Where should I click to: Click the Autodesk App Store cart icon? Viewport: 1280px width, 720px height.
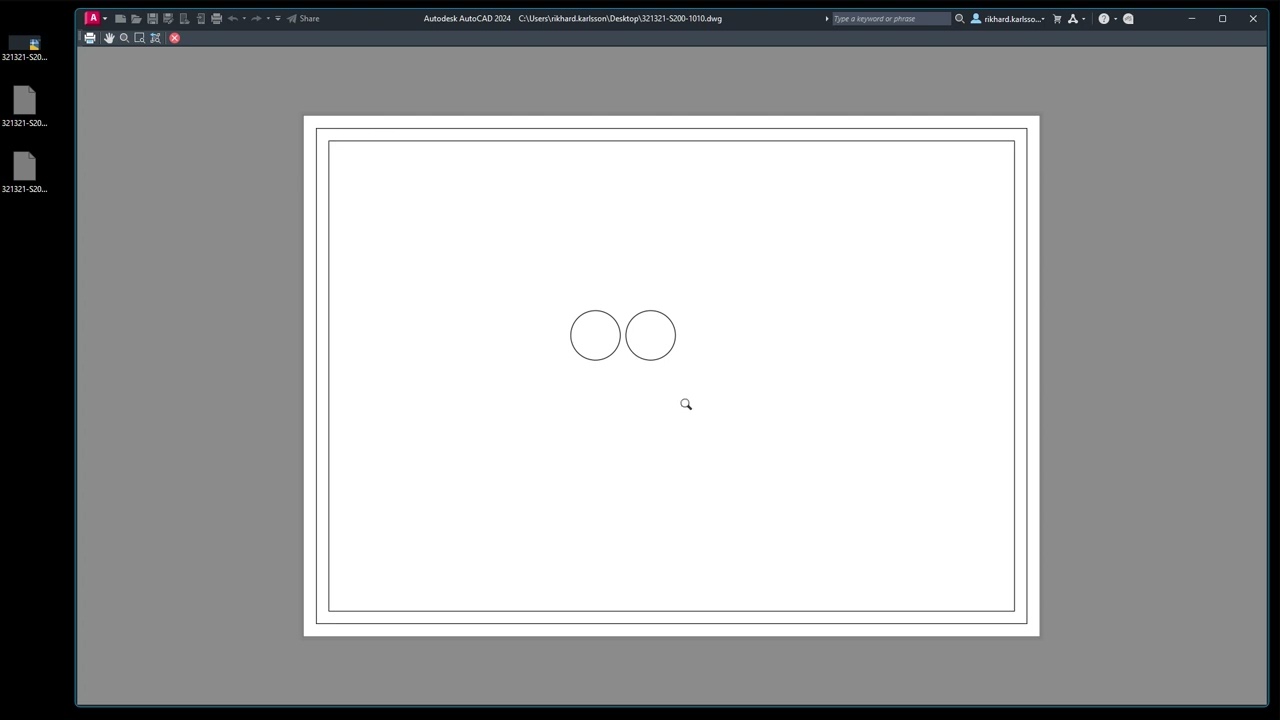click(1057, 19)
